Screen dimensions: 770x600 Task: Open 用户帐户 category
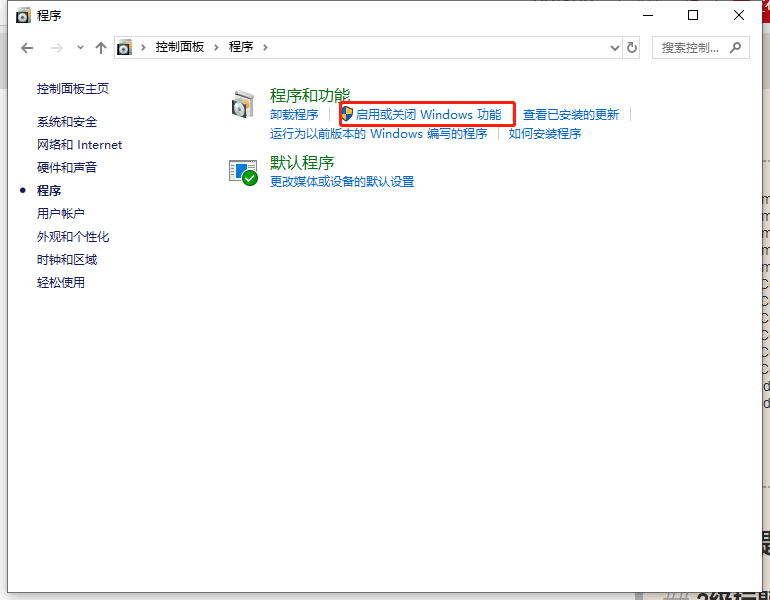(61, 214)
